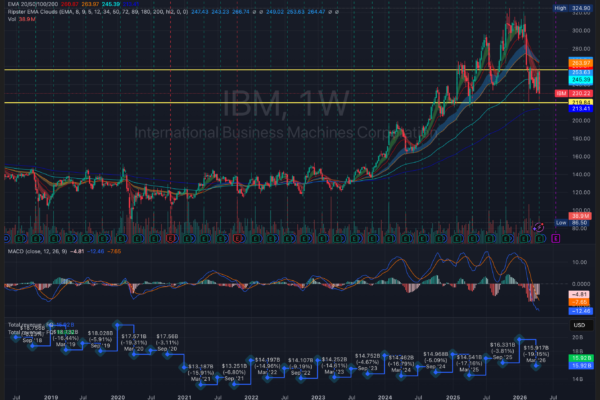This screenshot has width=600, height=400.
Task: Click the green 15.92 B revenue label
Action: tap(581, 358)
